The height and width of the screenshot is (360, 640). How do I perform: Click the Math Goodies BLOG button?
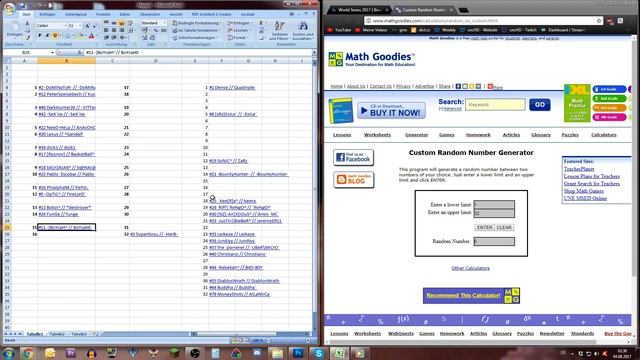353,180
